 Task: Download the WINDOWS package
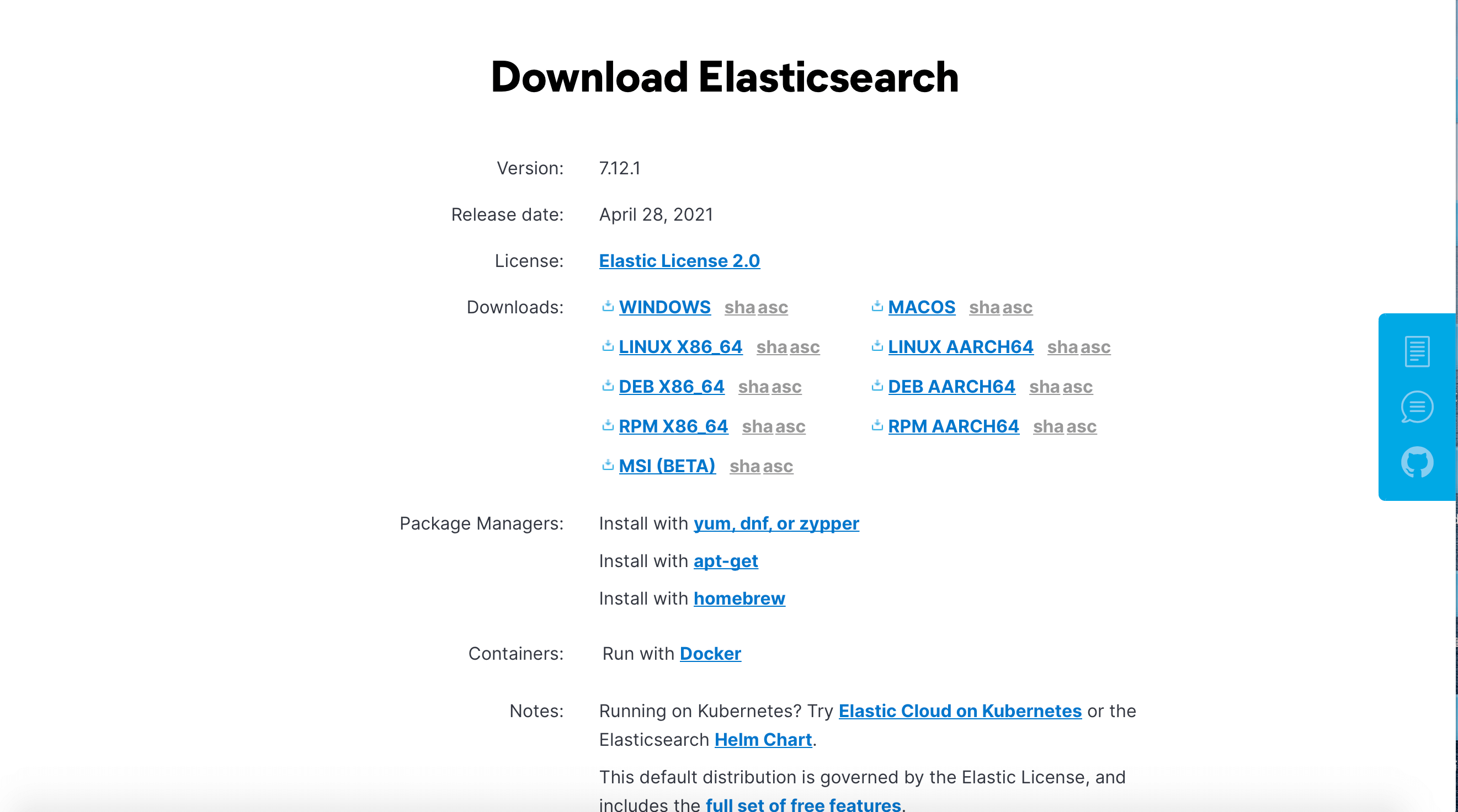tap(664, 307)
